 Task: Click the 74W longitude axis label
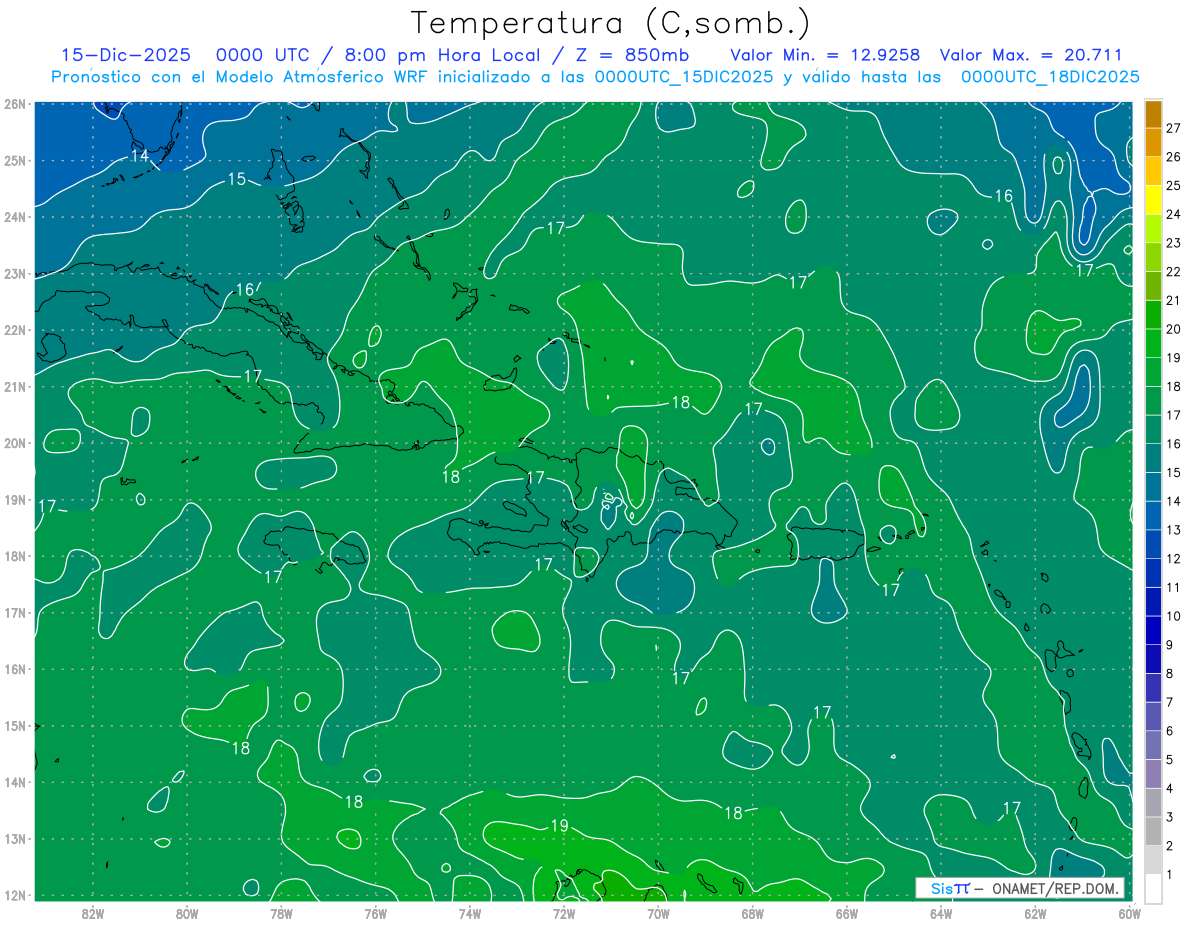pyautogui.click(x=470, y=912)
